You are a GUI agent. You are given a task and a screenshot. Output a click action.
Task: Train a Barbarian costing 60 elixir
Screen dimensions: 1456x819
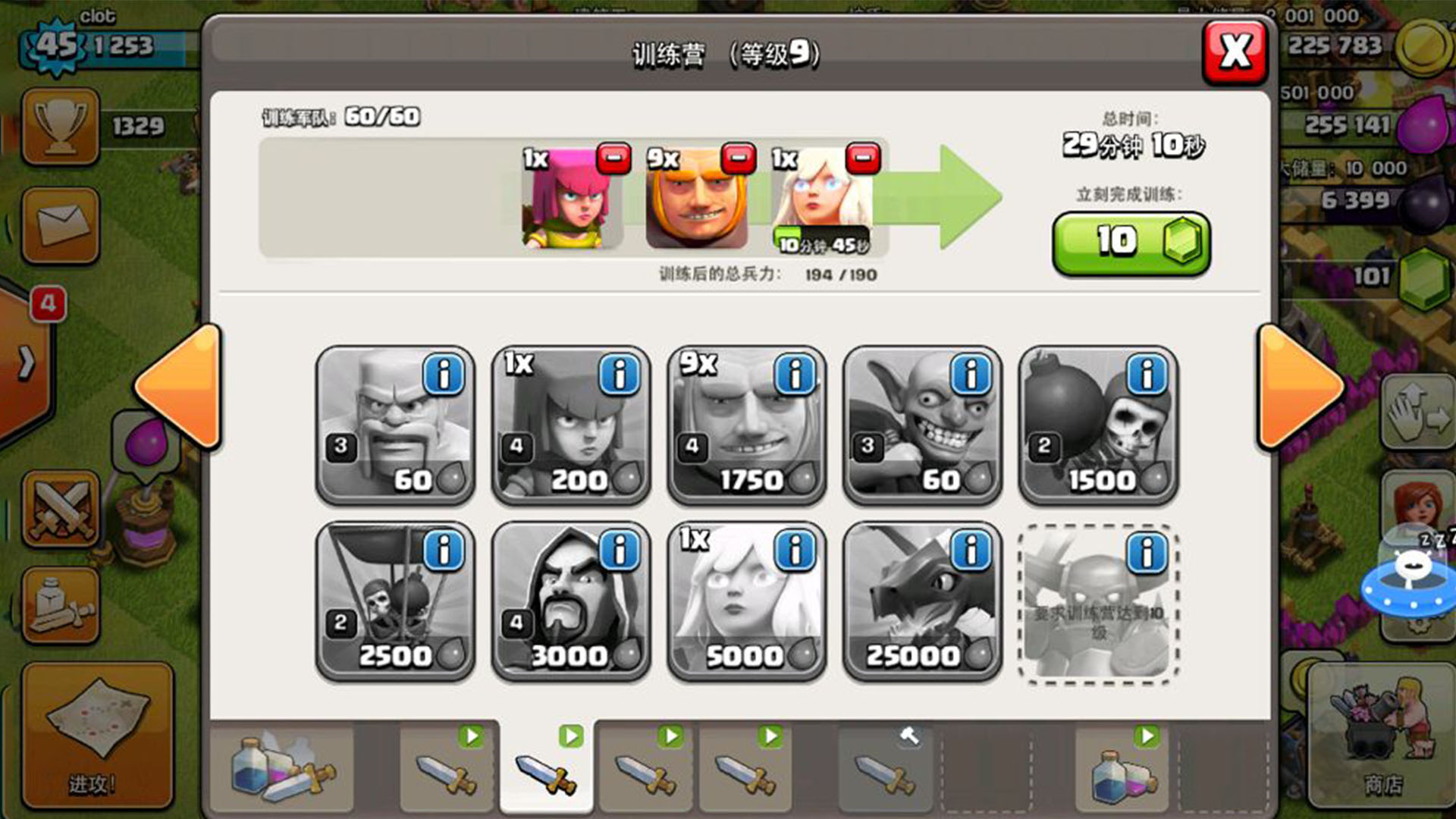tap(395, 426)
